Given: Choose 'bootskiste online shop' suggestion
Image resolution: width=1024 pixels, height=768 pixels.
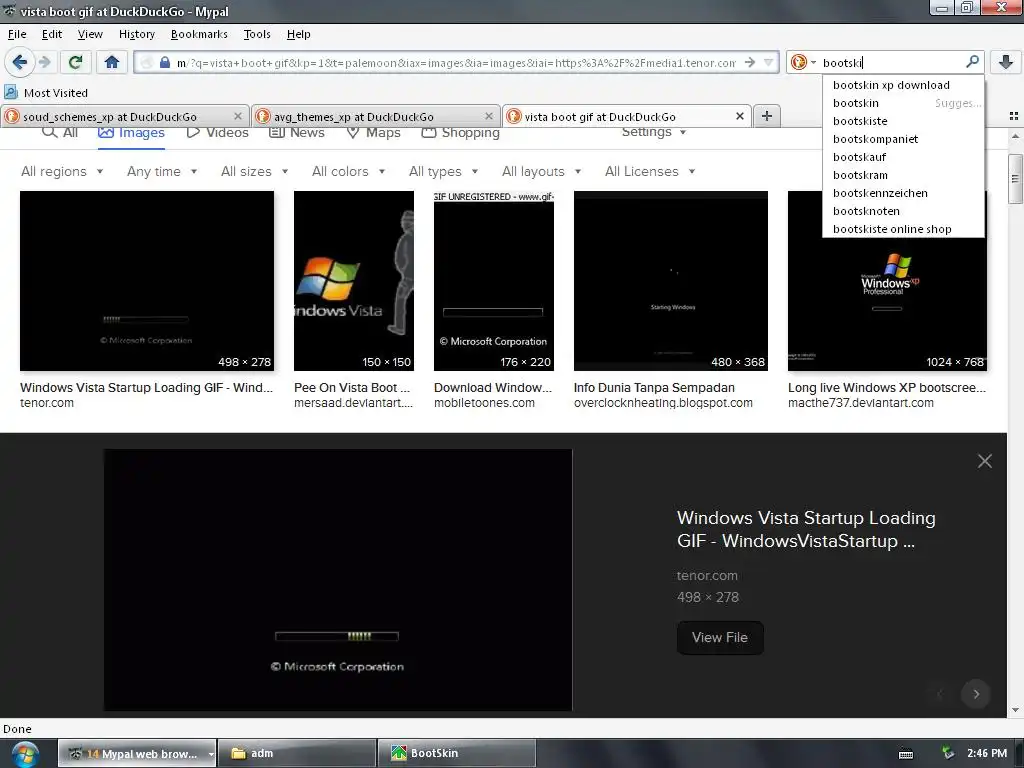Looking at the screenshot, I should [903, 229].
